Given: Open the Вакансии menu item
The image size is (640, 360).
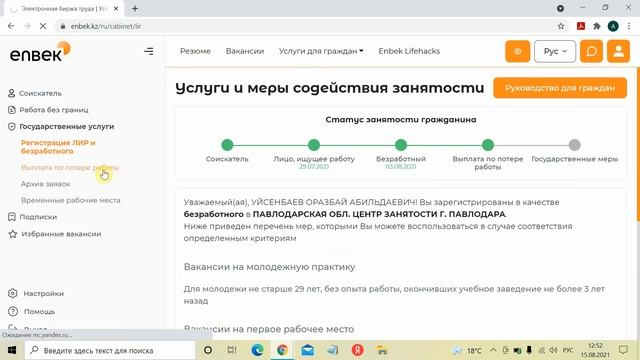Looking at the screenshot, I should pyautogui.click(x=245, y=51).
